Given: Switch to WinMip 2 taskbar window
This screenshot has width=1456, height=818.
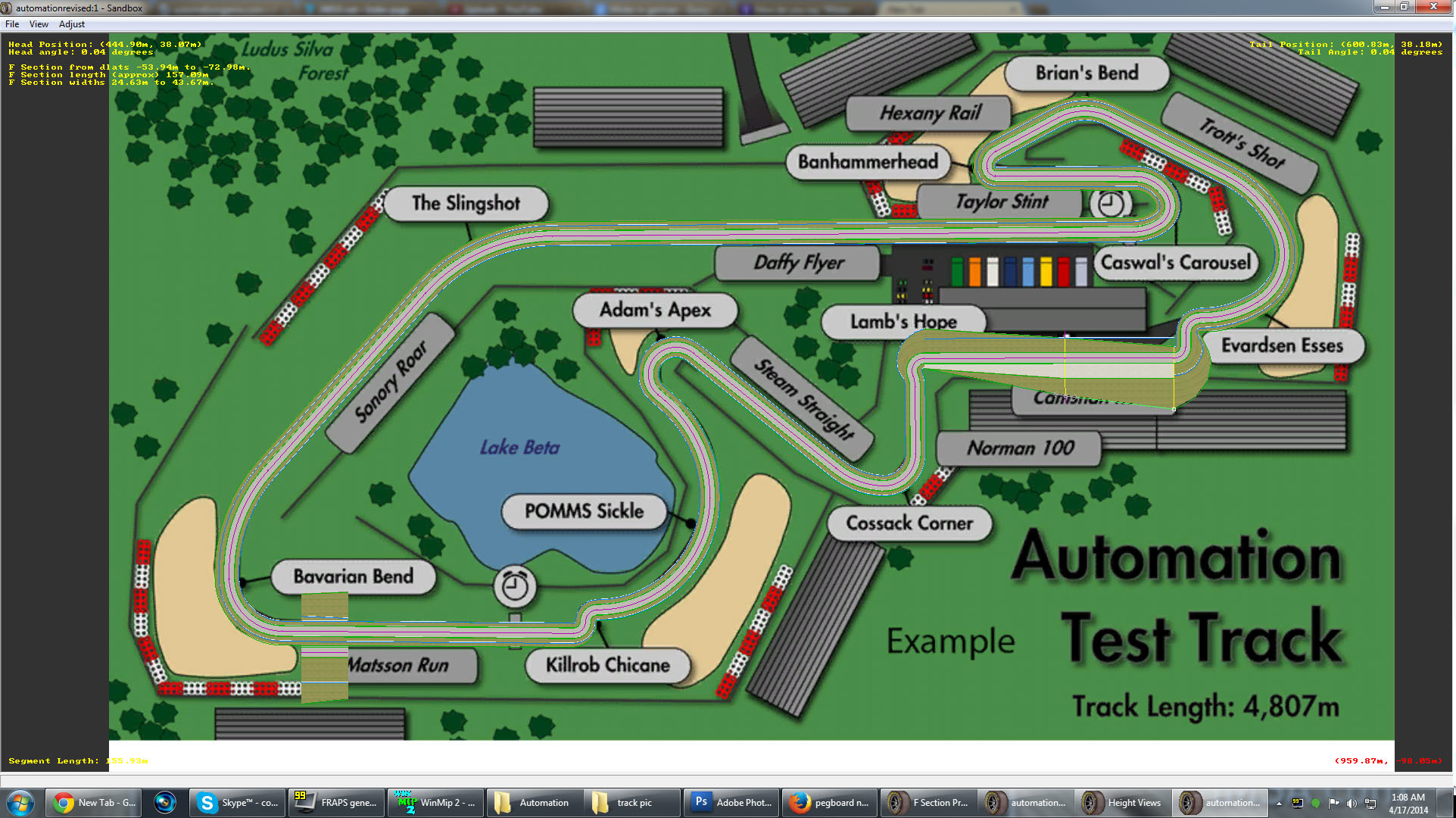Looking at the screenshot, I should pos(436,803).
